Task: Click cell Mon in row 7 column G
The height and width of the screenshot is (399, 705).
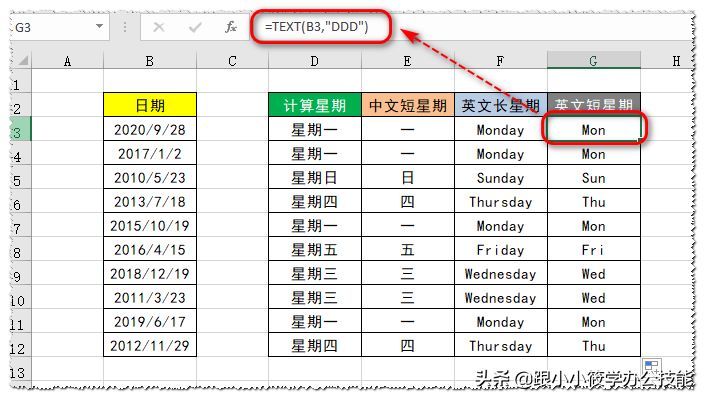Action: (593, 225)
